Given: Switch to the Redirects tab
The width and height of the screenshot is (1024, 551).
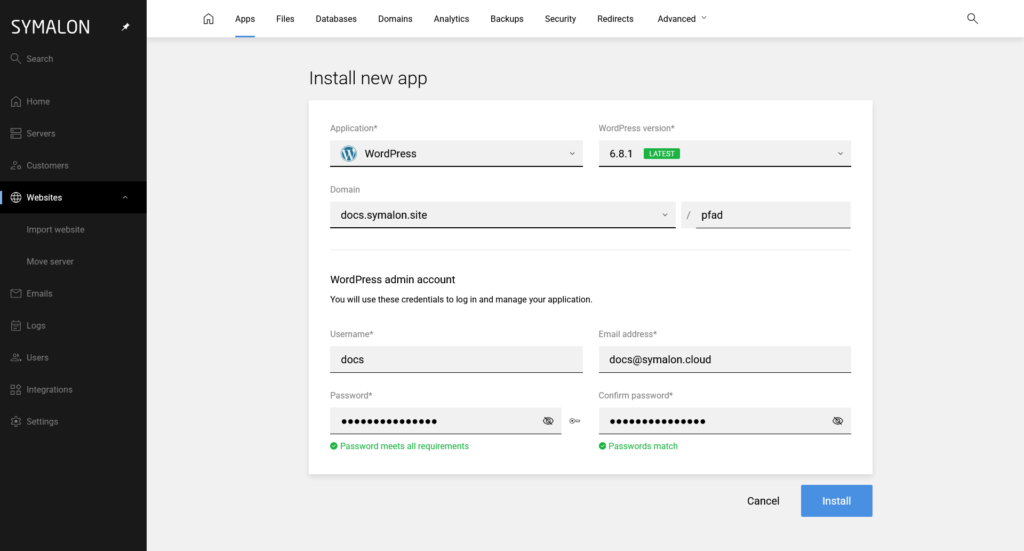Looking at the screenshot, I should click(x=615, y=18).
